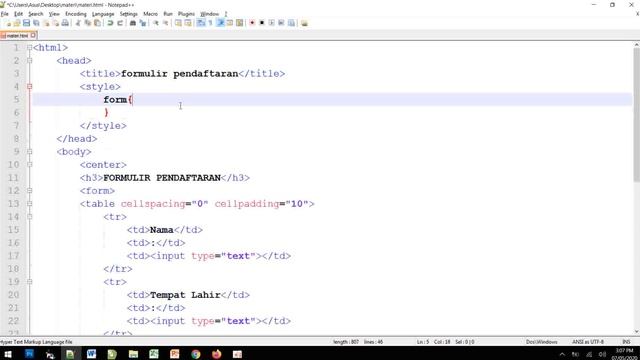Open Google Chrome from the taskbar
Image resolution: width=640 pixels, height=360 pixels.
click(x=196, y=353)
